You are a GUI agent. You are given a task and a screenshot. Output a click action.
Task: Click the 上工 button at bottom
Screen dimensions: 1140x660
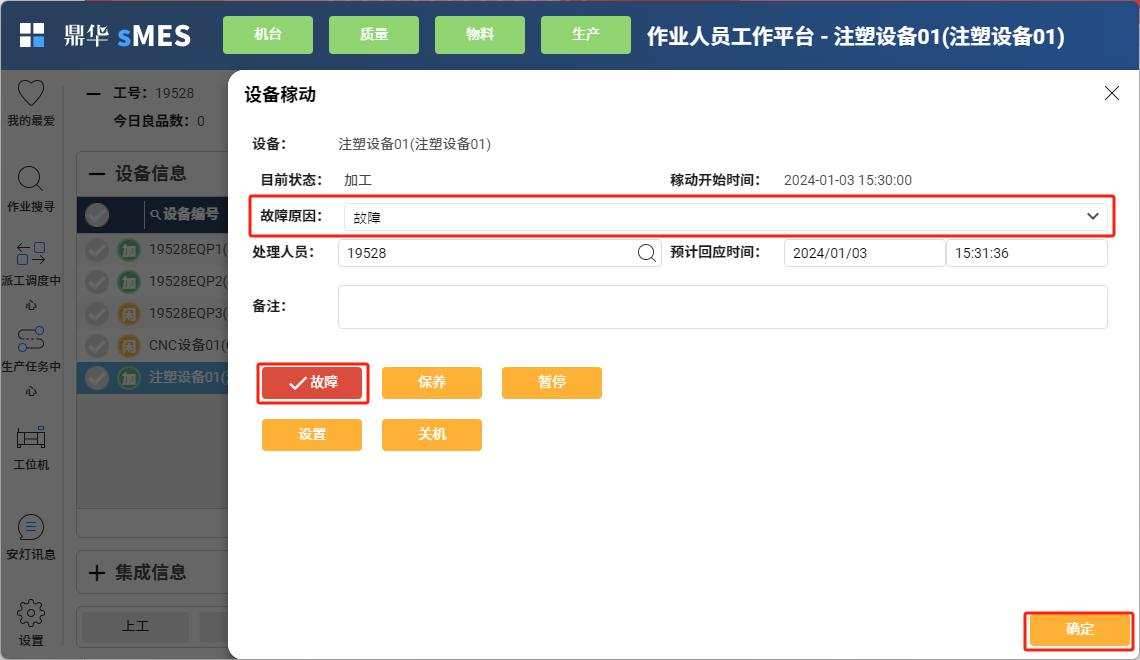point(135,626)
